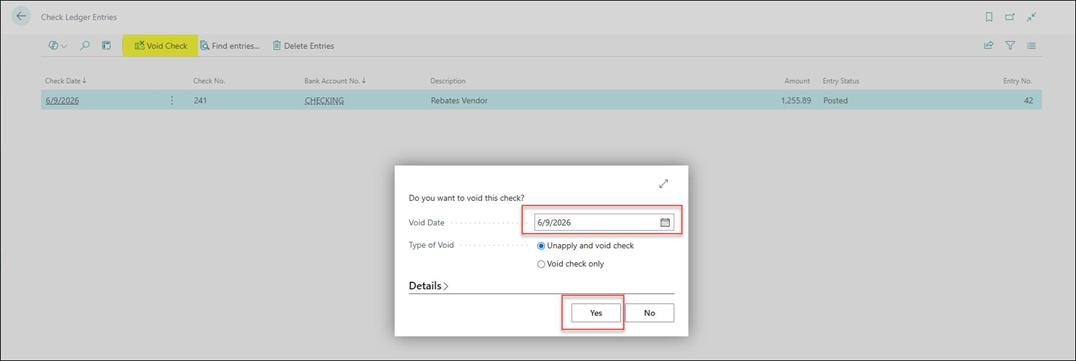Click Entry No. column header
The height and width of the screenshot is (361, 1076).
(x=1018, y=81)
